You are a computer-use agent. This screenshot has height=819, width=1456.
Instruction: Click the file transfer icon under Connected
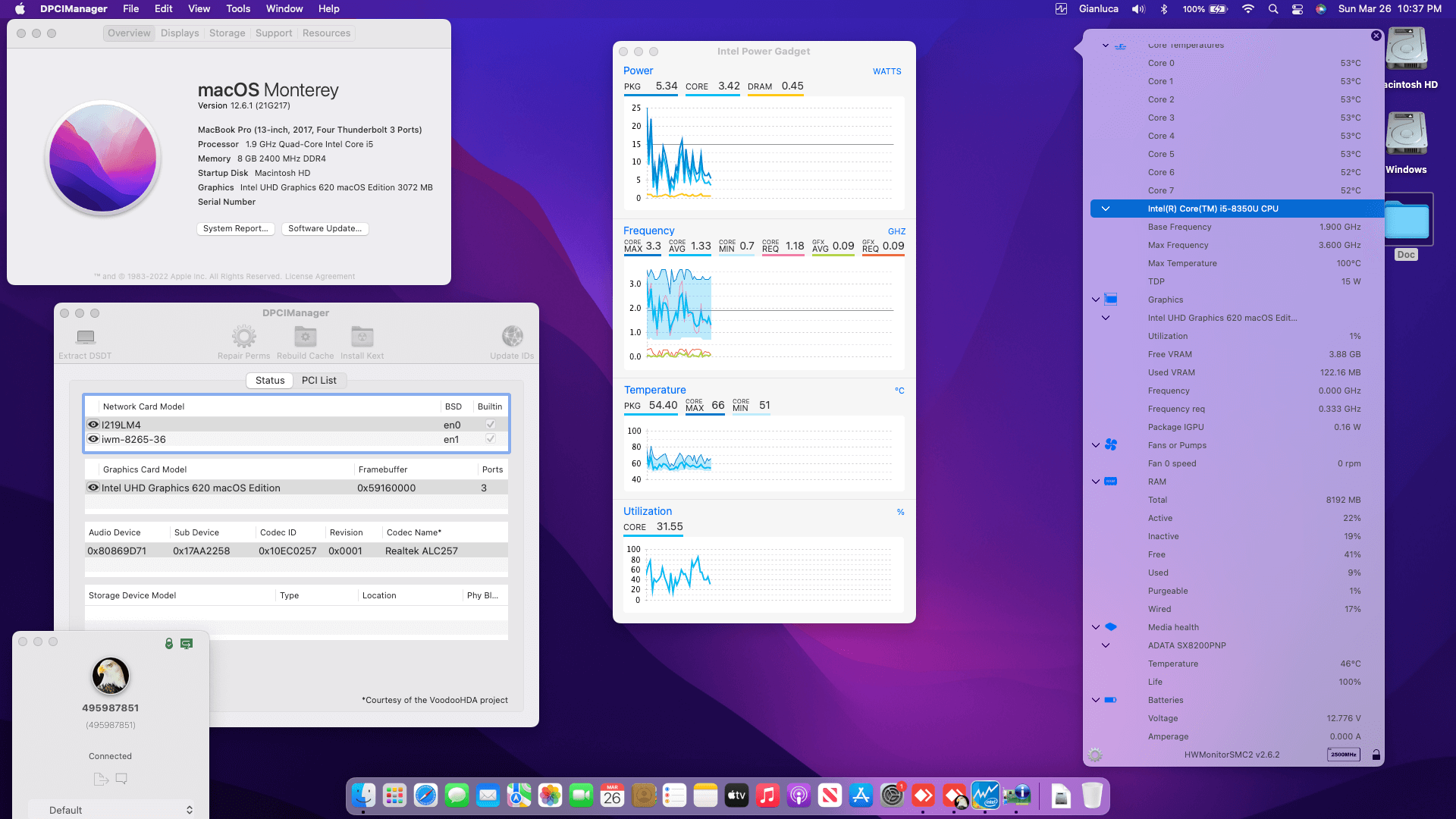[100, 779]
